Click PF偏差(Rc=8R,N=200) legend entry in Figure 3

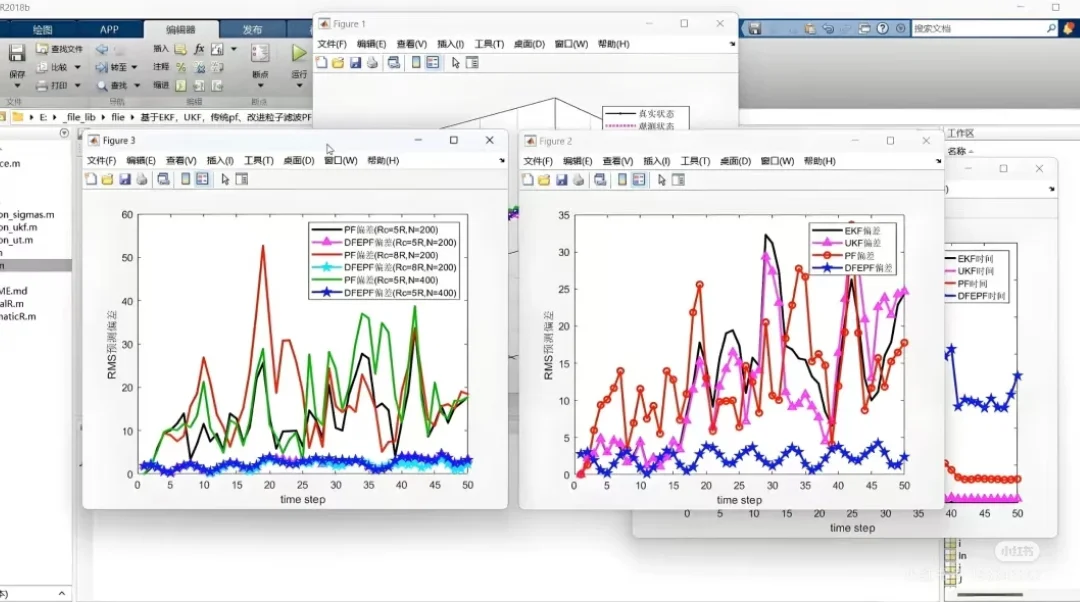point(375,255)
